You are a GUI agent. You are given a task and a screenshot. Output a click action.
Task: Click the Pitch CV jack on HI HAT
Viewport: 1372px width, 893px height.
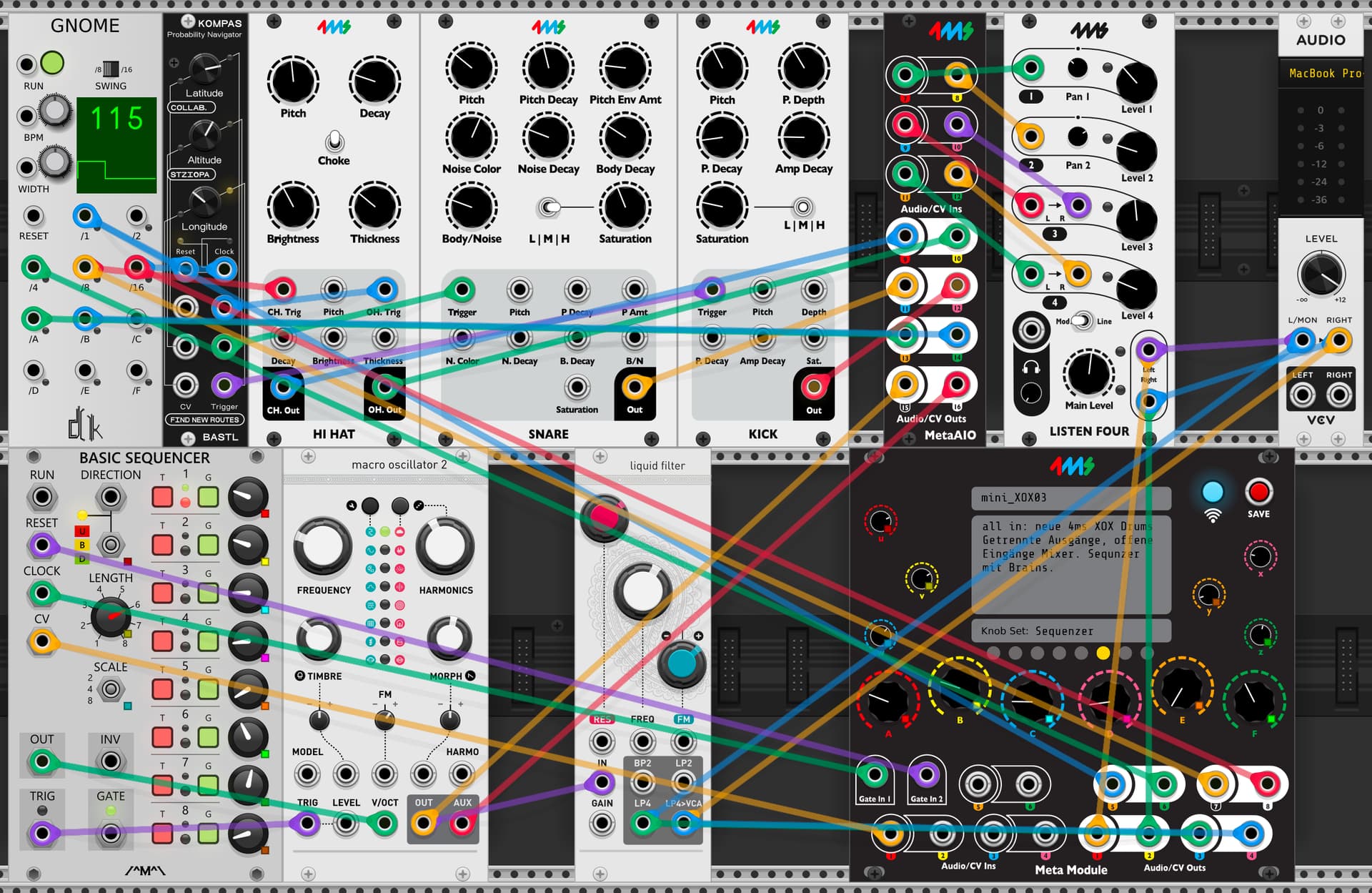click(334, 290)
